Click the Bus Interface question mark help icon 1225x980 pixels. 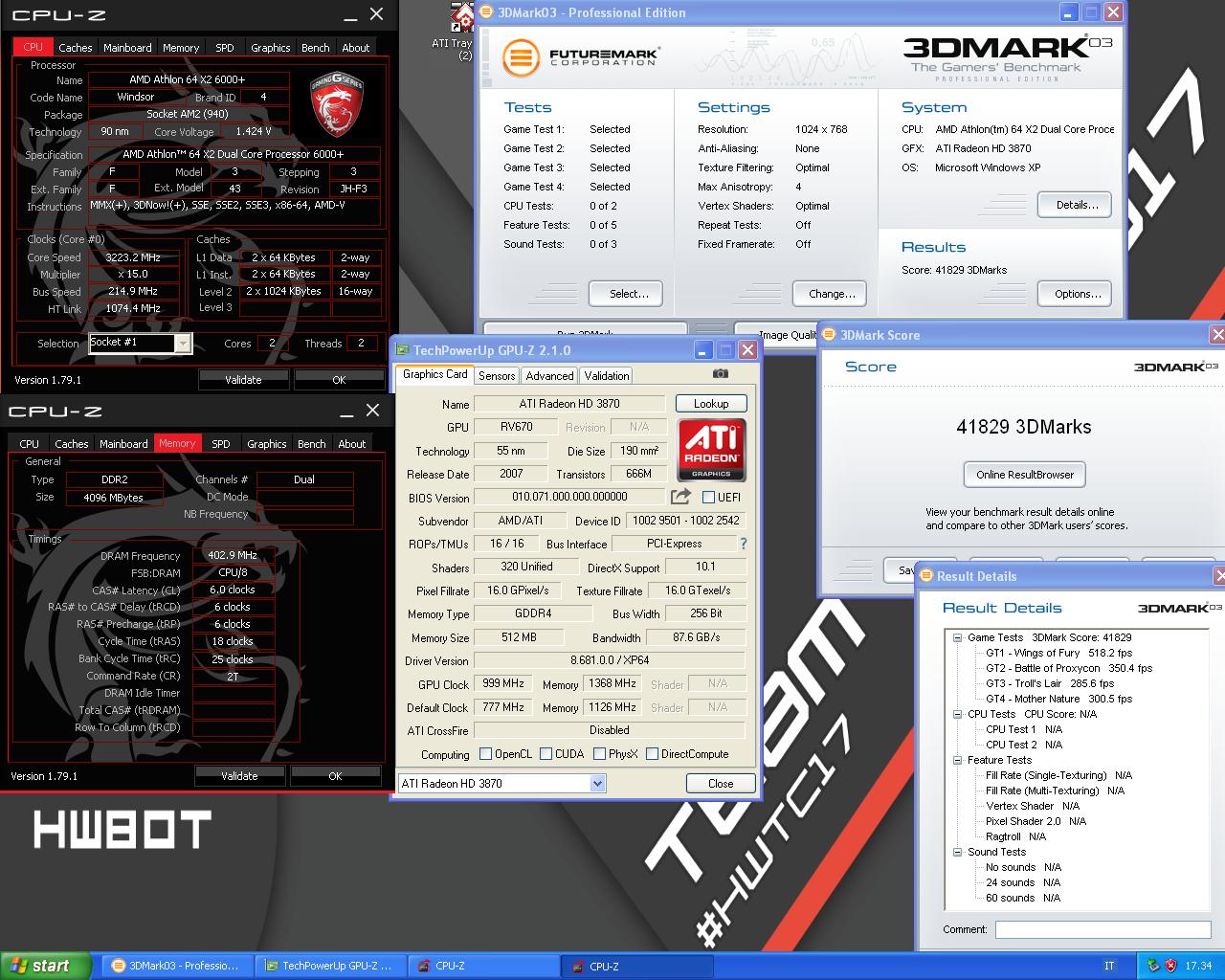[x=743, y=544]
